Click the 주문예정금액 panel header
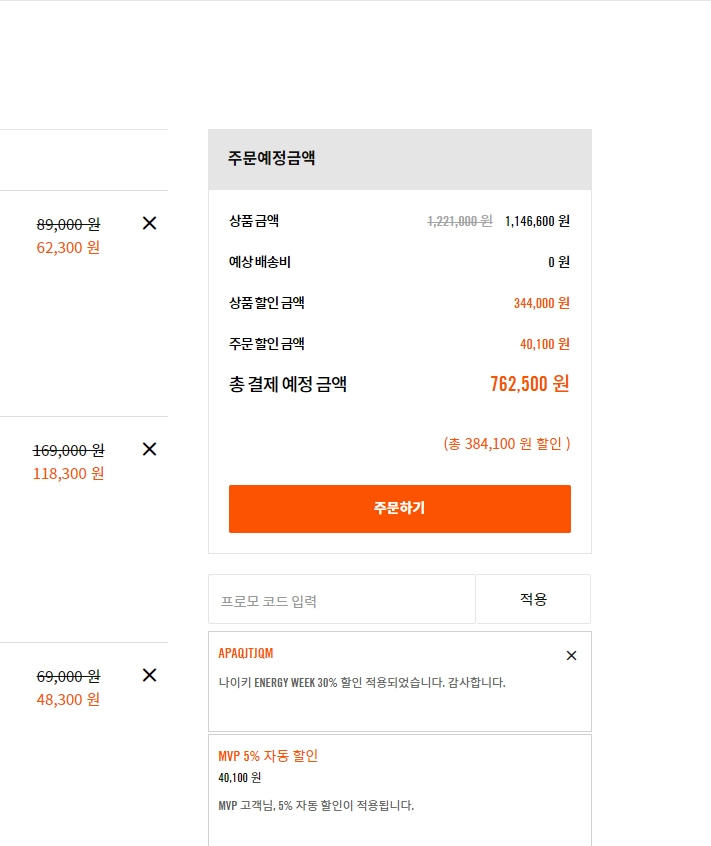 coord(400,159)
